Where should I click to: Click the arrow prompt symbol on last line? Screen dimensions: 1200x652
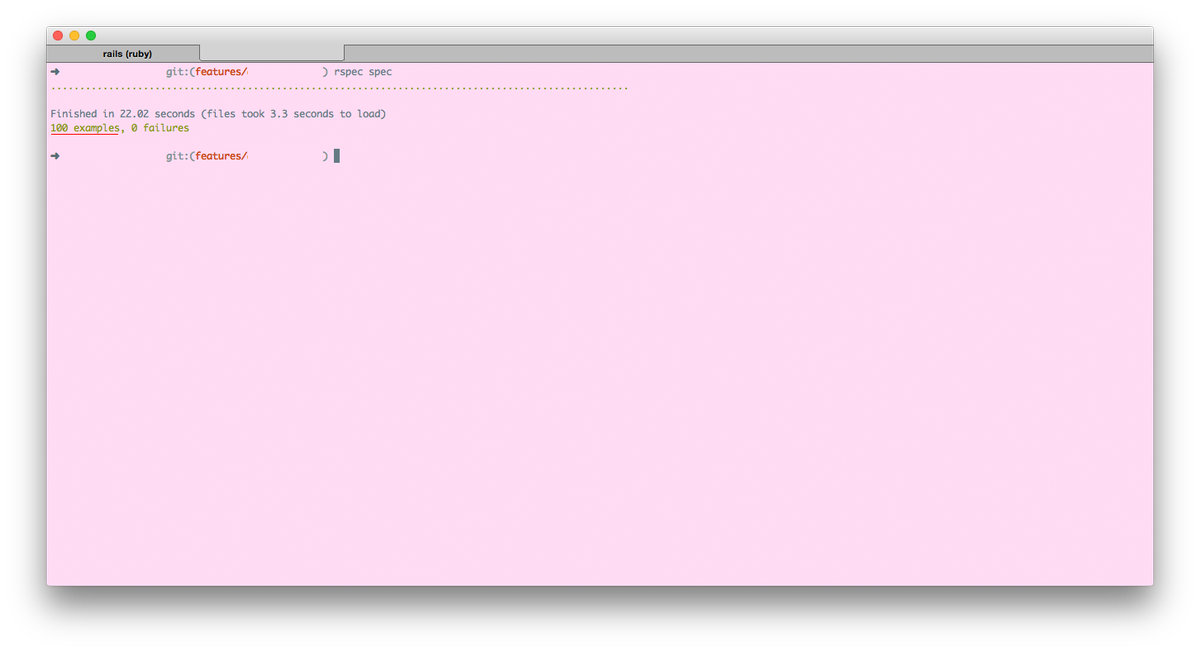coord(55,156)
